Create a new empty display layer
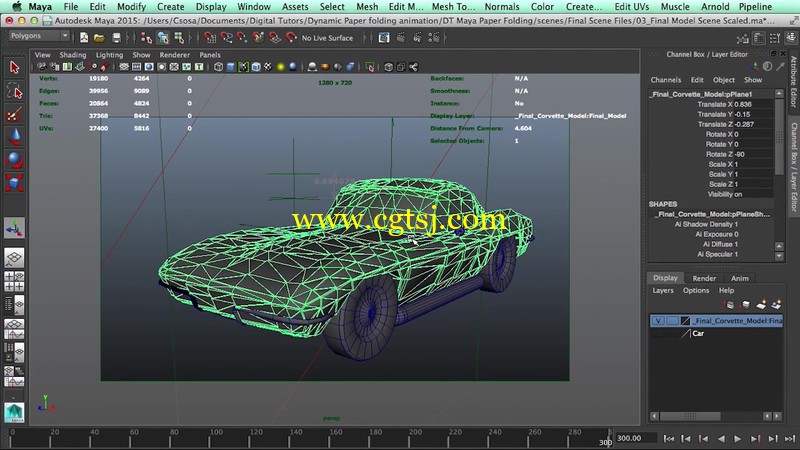Image resolution: width=800 pixels, height=450 pixels. pos(761,305)
